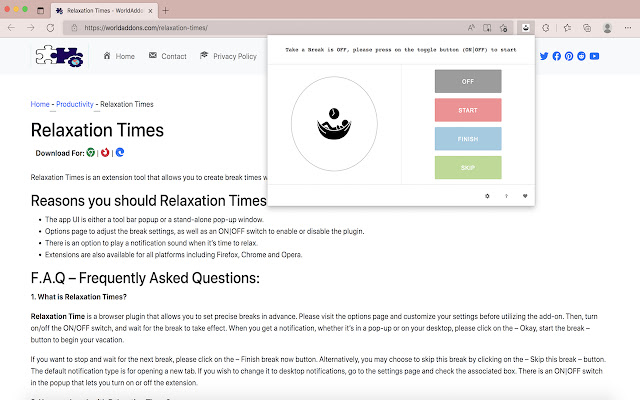Click the green SKIP button
Screen dimensions: 640x400
[x=468, y=167]
